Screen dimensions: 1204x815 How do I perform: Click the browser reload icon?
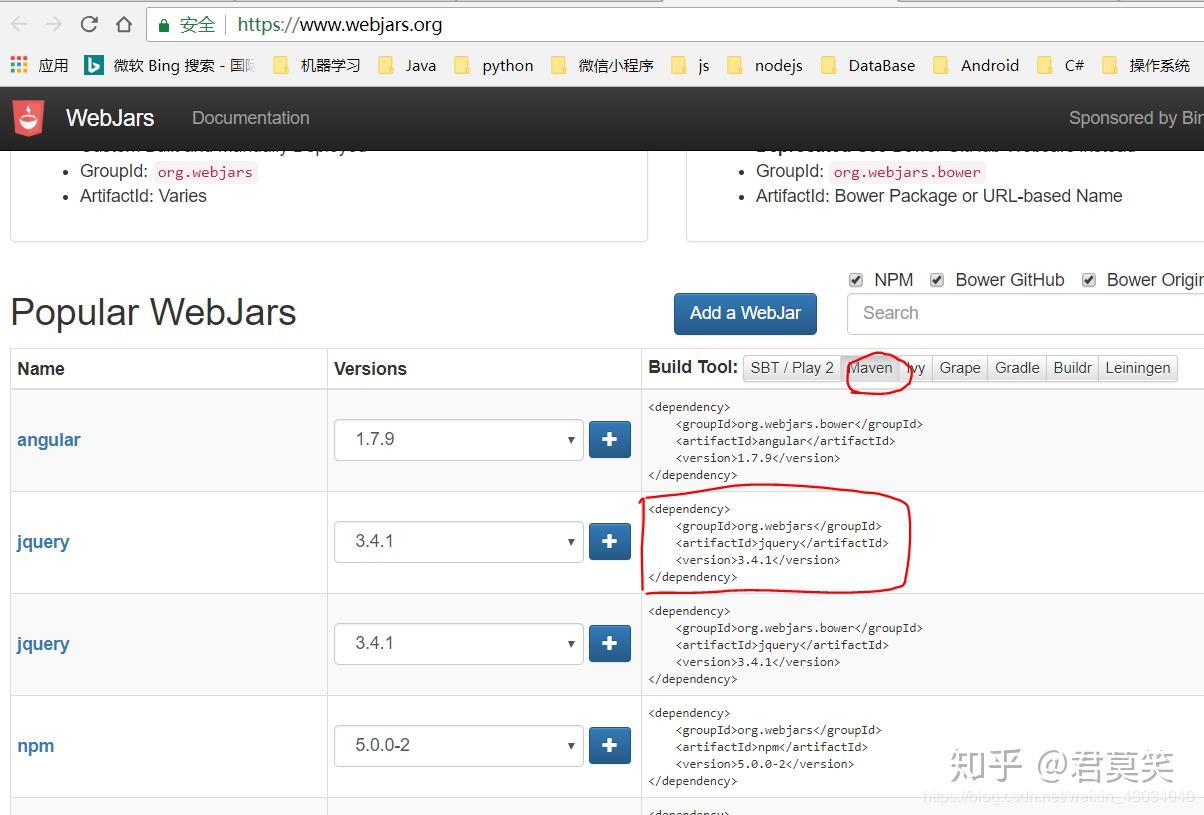tap(88, 24)
